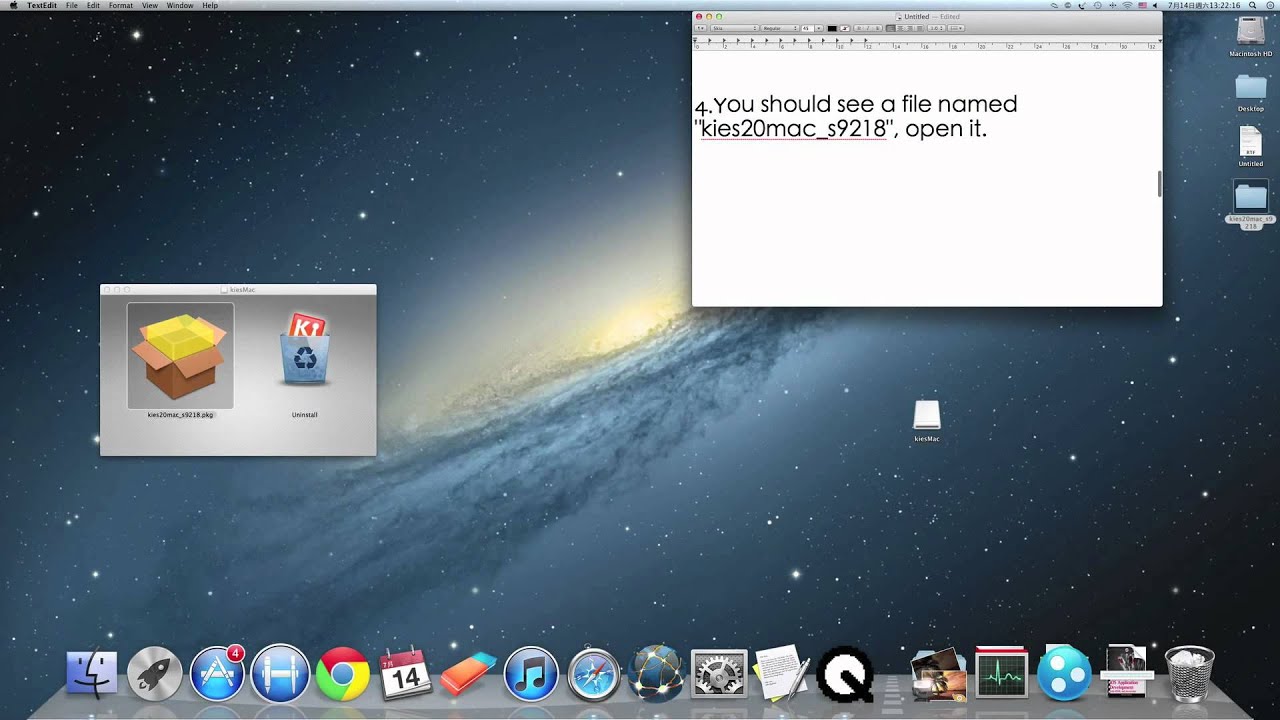
Task: Open the TextEdit application menu
Action: pos(42,5)
